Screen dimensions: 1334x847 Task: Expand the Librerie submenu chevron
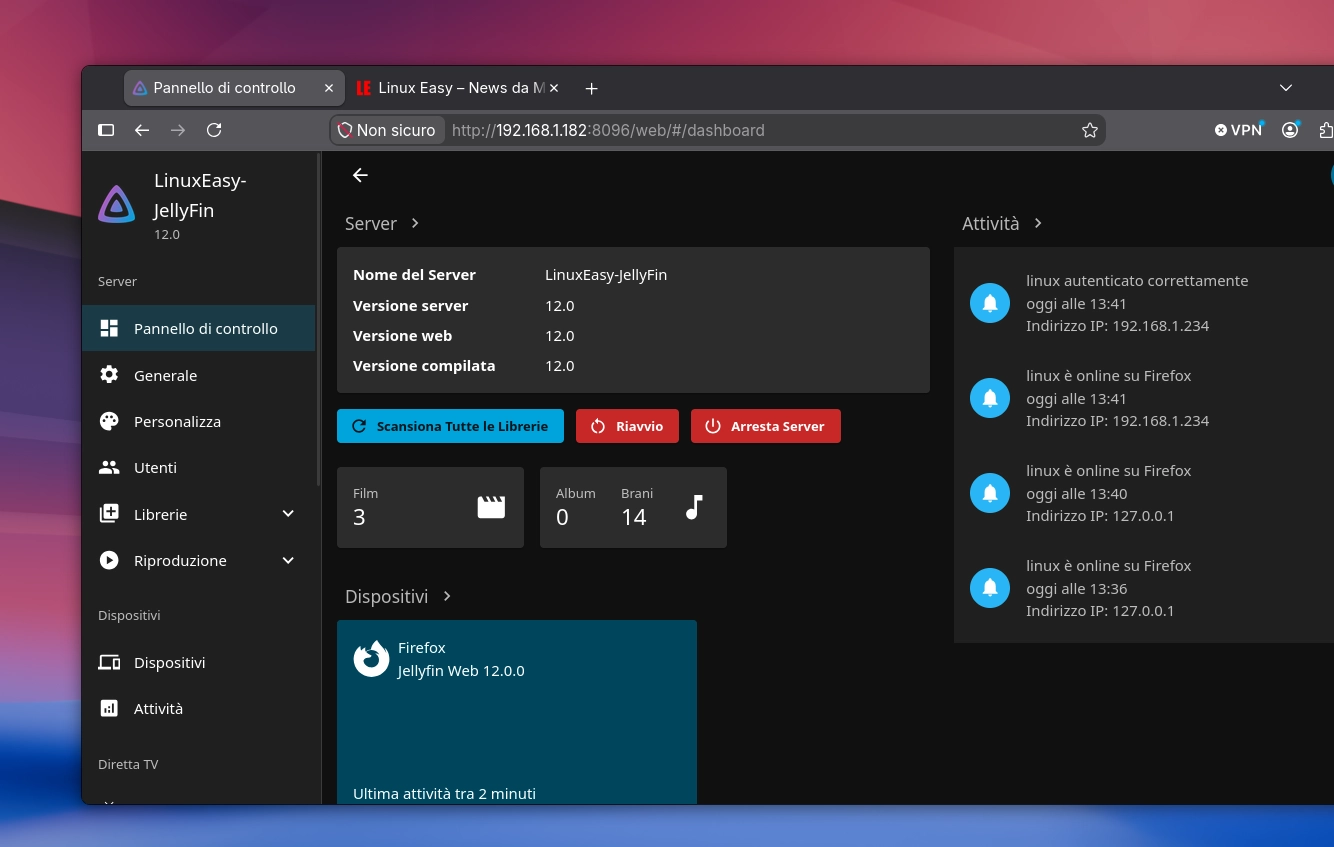point(288,514)
